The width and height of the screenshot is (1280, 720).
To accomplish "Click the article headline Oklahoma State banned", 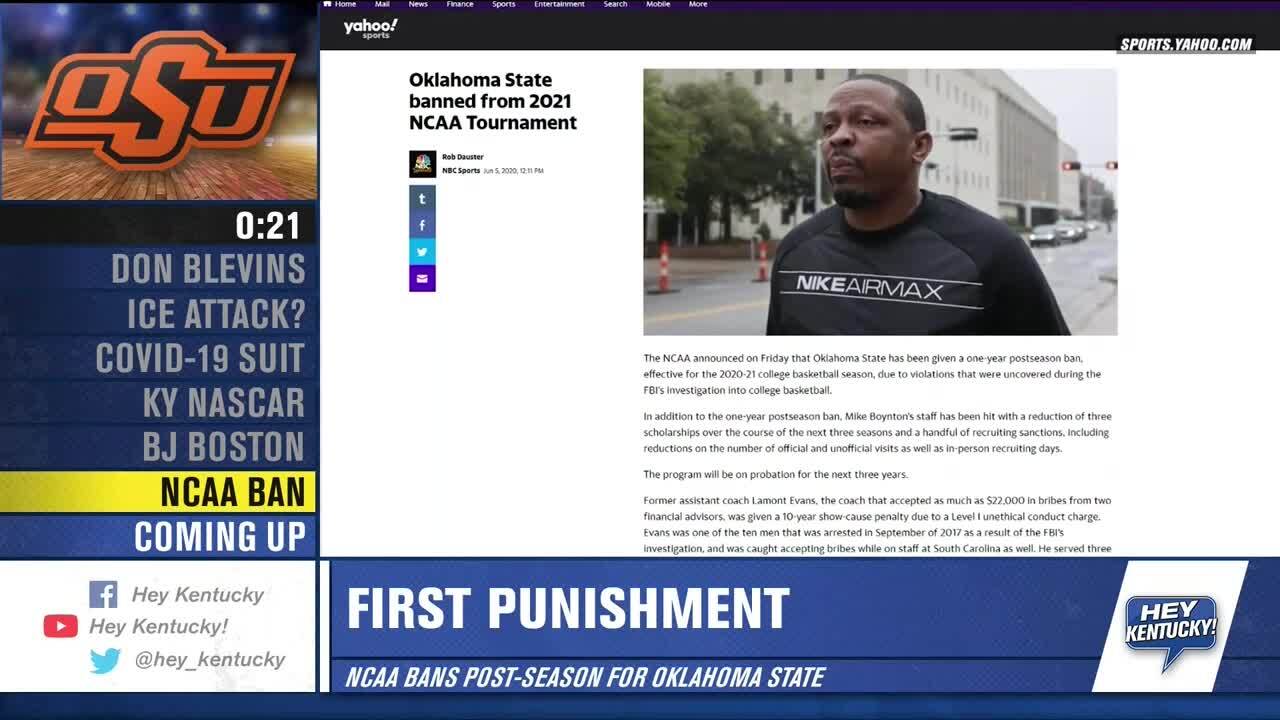I will (x=493, y=101).
